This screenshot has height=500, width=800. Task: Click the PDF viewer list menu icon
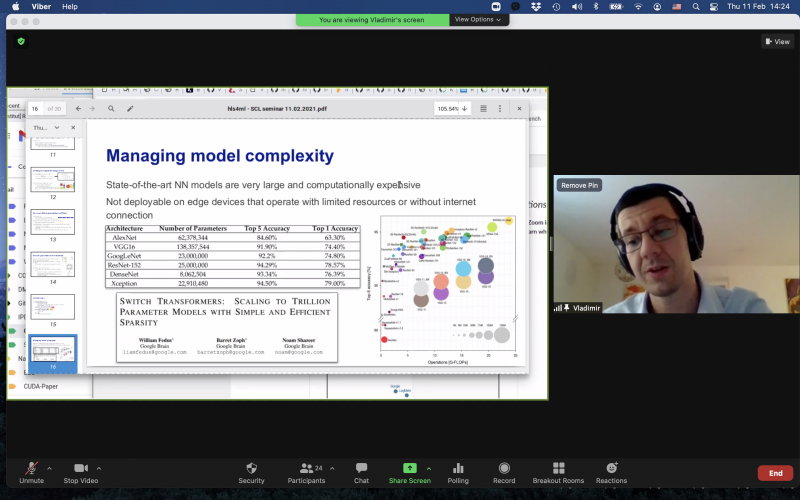coord(483,109)
